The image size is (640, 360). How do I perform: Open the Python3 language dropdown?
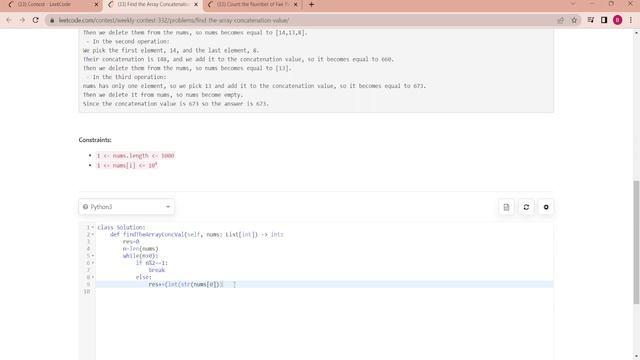point(127,207)
